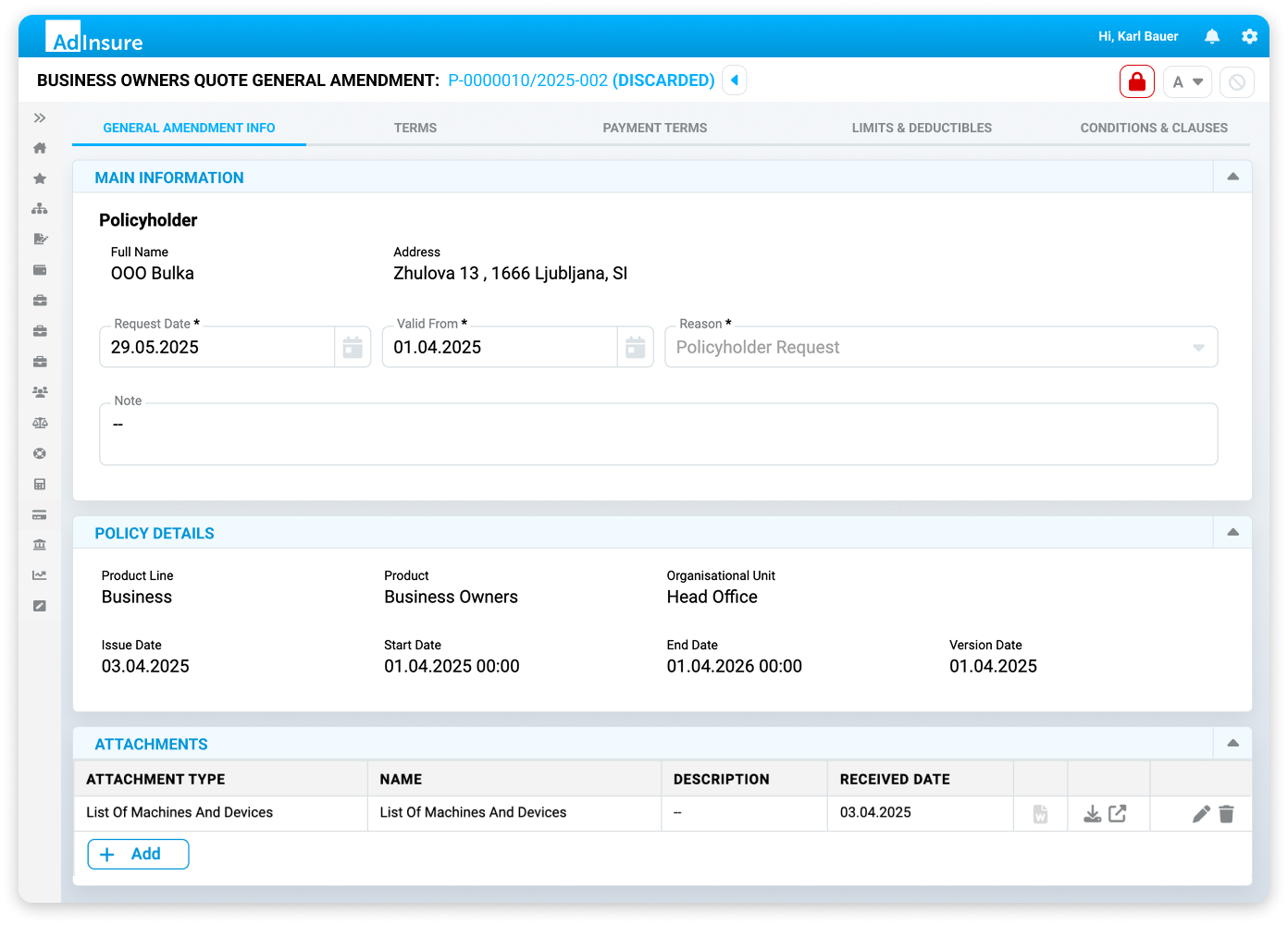Click the red lock icon in the toolbar
1288x925 pixels.
pos(1136,81)
